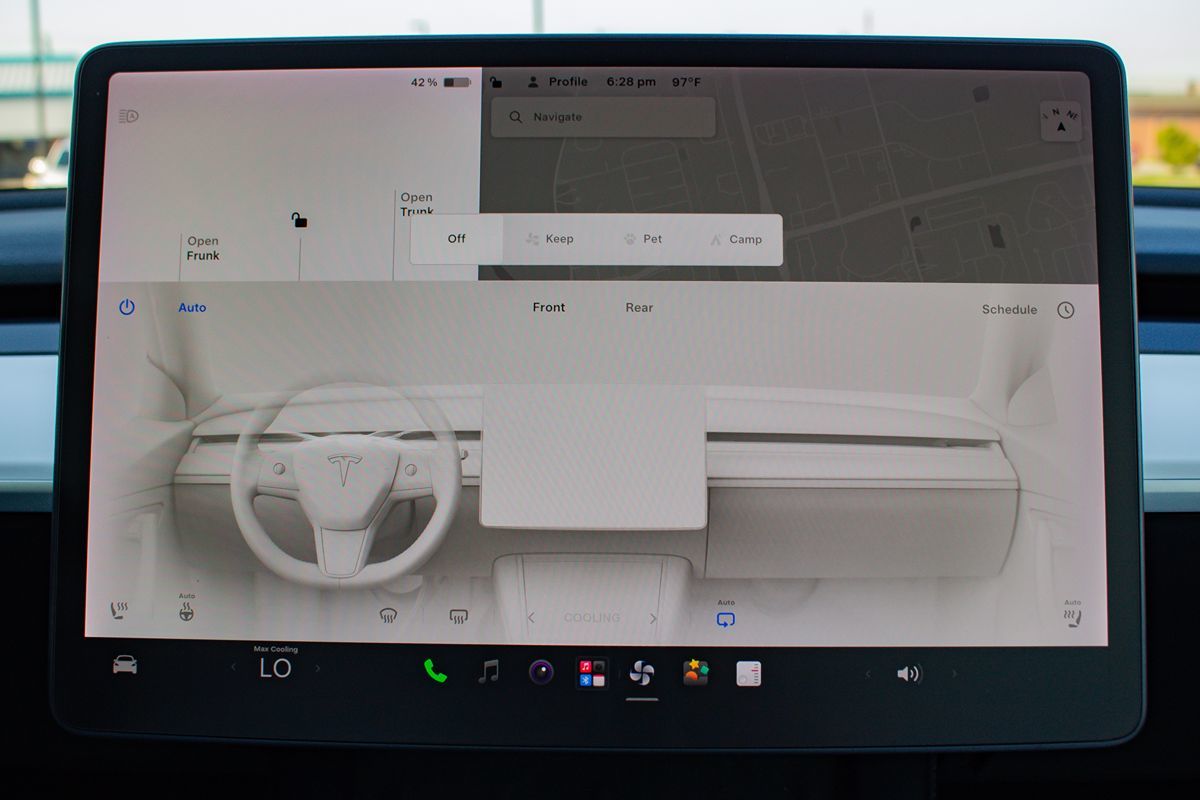Open the Frunk
Image resolution: width=1200 pixels, height=800 pixels.
tap(203, 248)
